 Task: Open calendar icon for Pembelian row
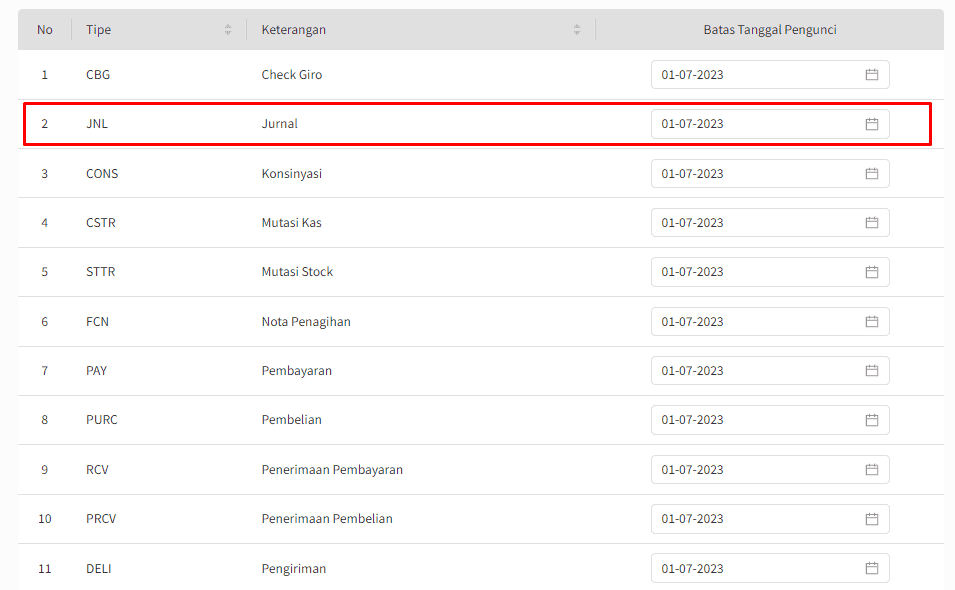(x=871, y=420)
